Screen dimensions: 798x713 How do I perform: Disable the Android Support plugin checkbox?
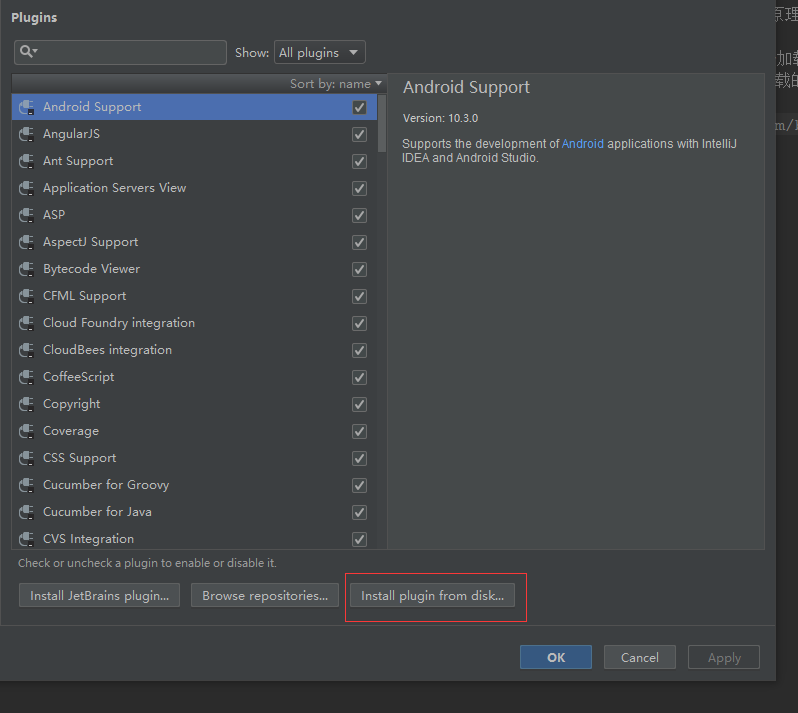pyautogui.click(x=359, y=107)
